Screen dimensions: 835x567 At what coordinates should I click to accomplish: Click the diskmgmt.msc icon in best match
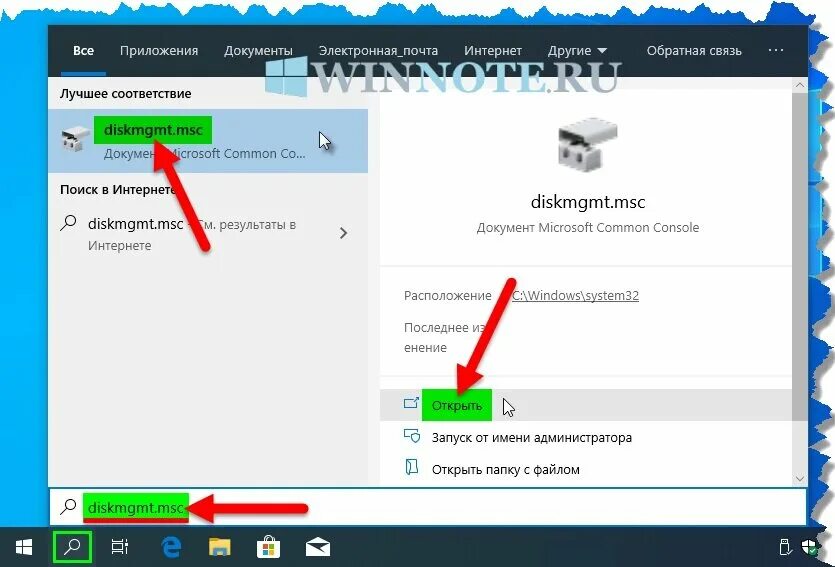pyautogui.click(x=74, y=139)
